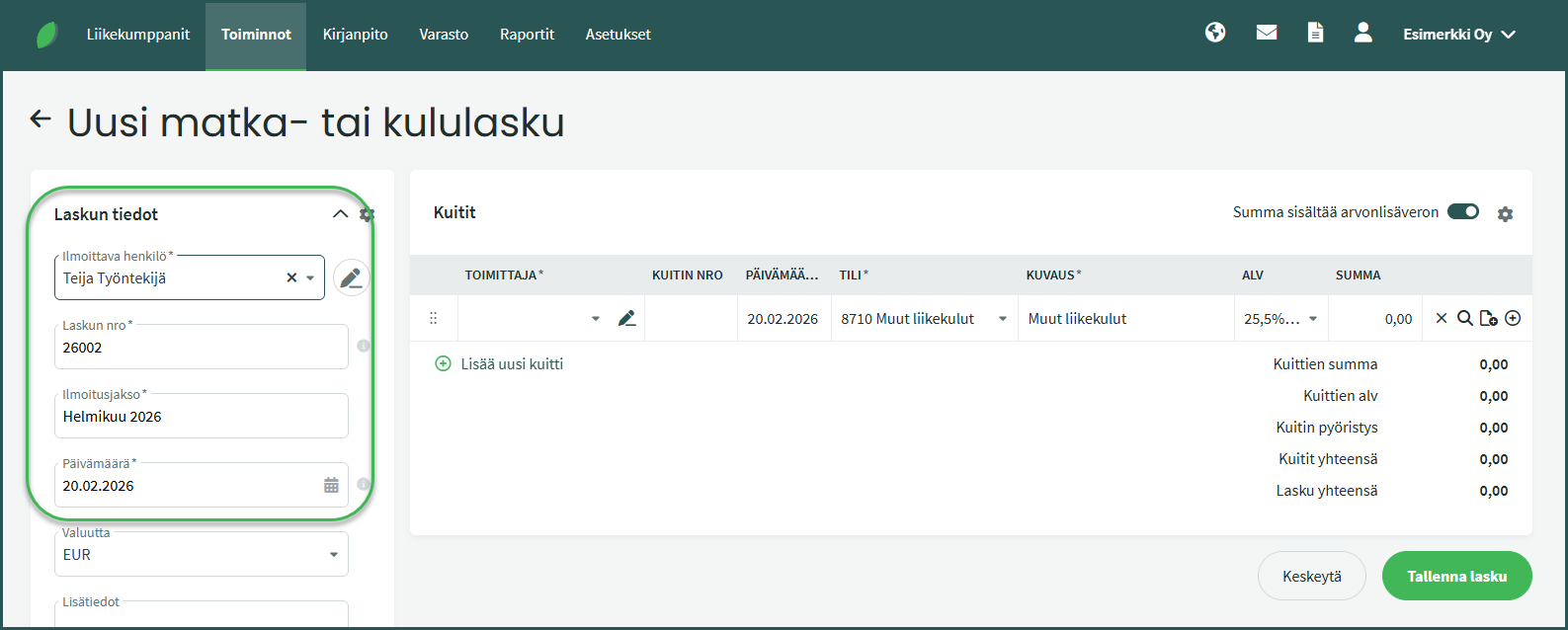Click Kuitit panel settings gear
The width and height of the screenshot is (1568, 630).
coord(1505,214)
